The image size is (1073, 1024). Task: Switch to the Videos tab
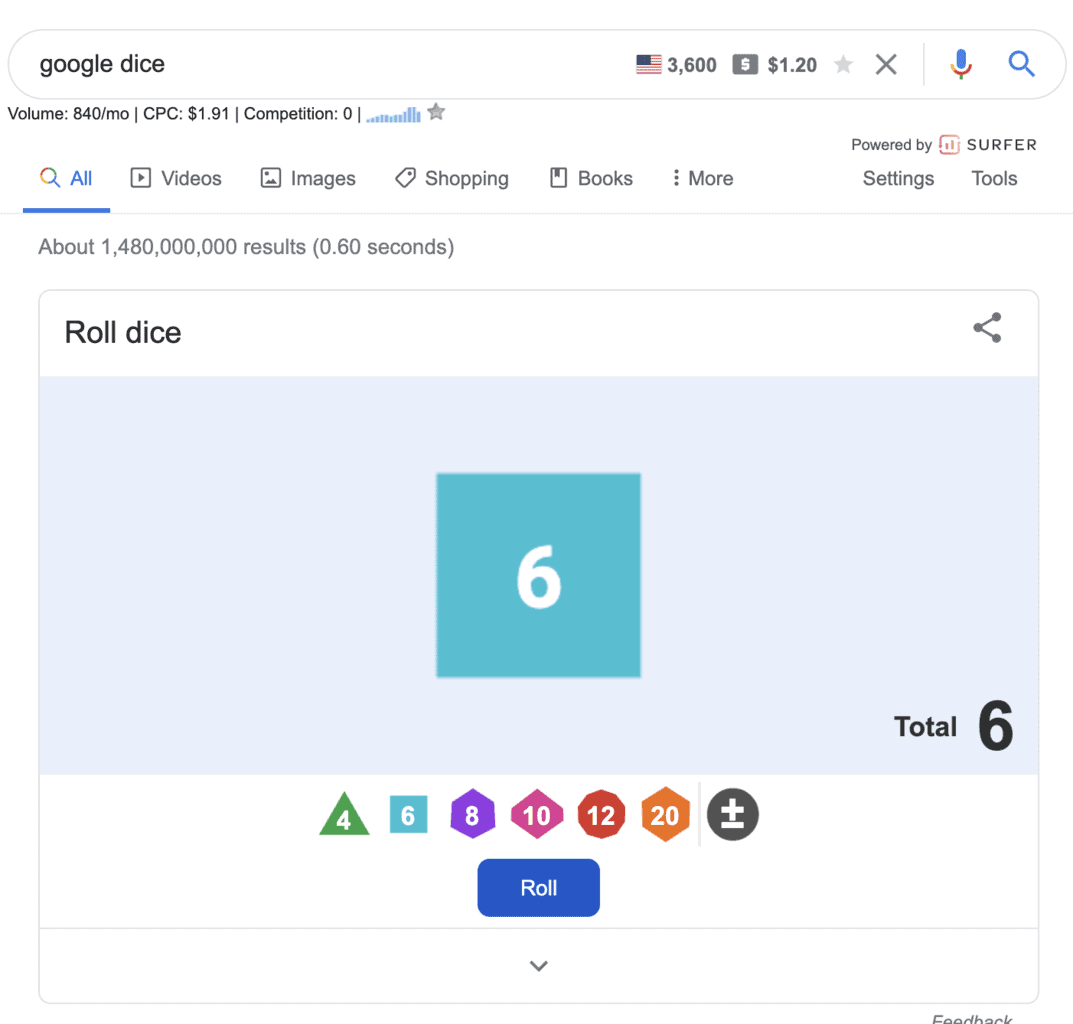tap(176, 179)
